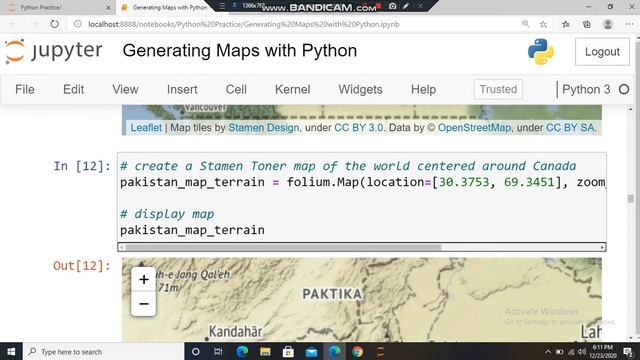Screen dimensions: 640x360
Task: Click inside the pakistan_map_terrain code cell
Action: click(362, 198)
